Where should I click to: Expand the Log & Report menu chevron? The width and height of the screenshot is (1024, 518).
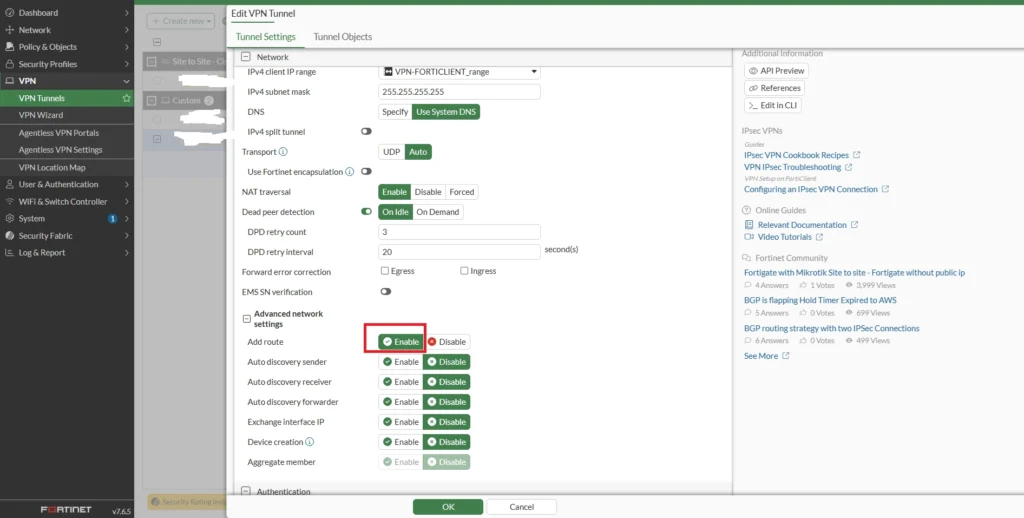126,253
